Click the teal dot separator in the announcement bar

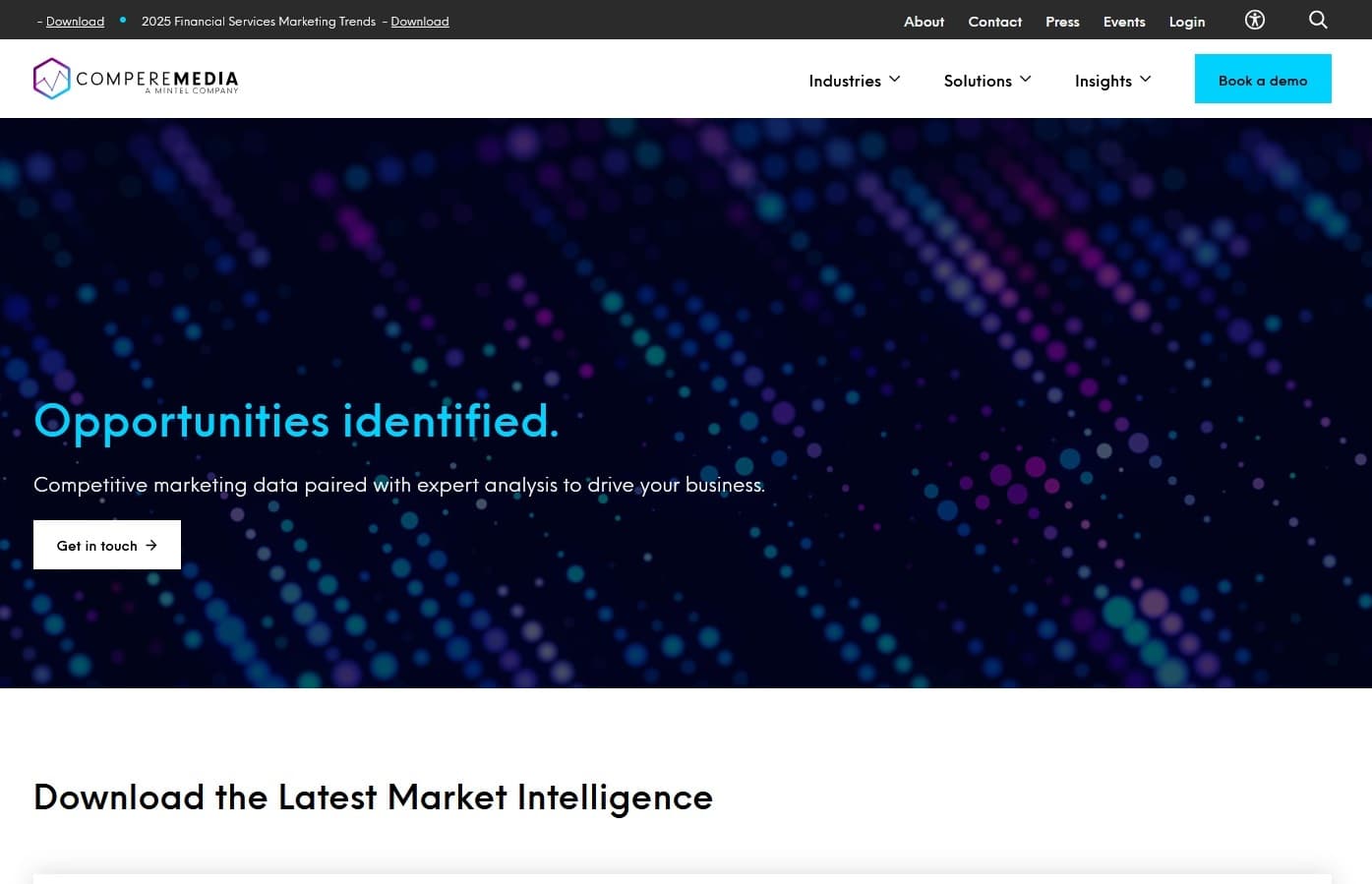click(x=122, y=20)
